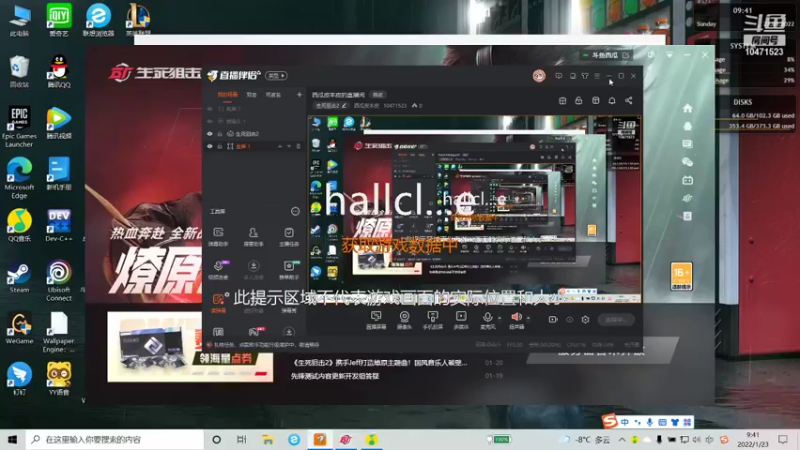Screen dimensions: 800x450
Task: Expand hidden system tray icons chevron
Action: (x=622, y=439)
